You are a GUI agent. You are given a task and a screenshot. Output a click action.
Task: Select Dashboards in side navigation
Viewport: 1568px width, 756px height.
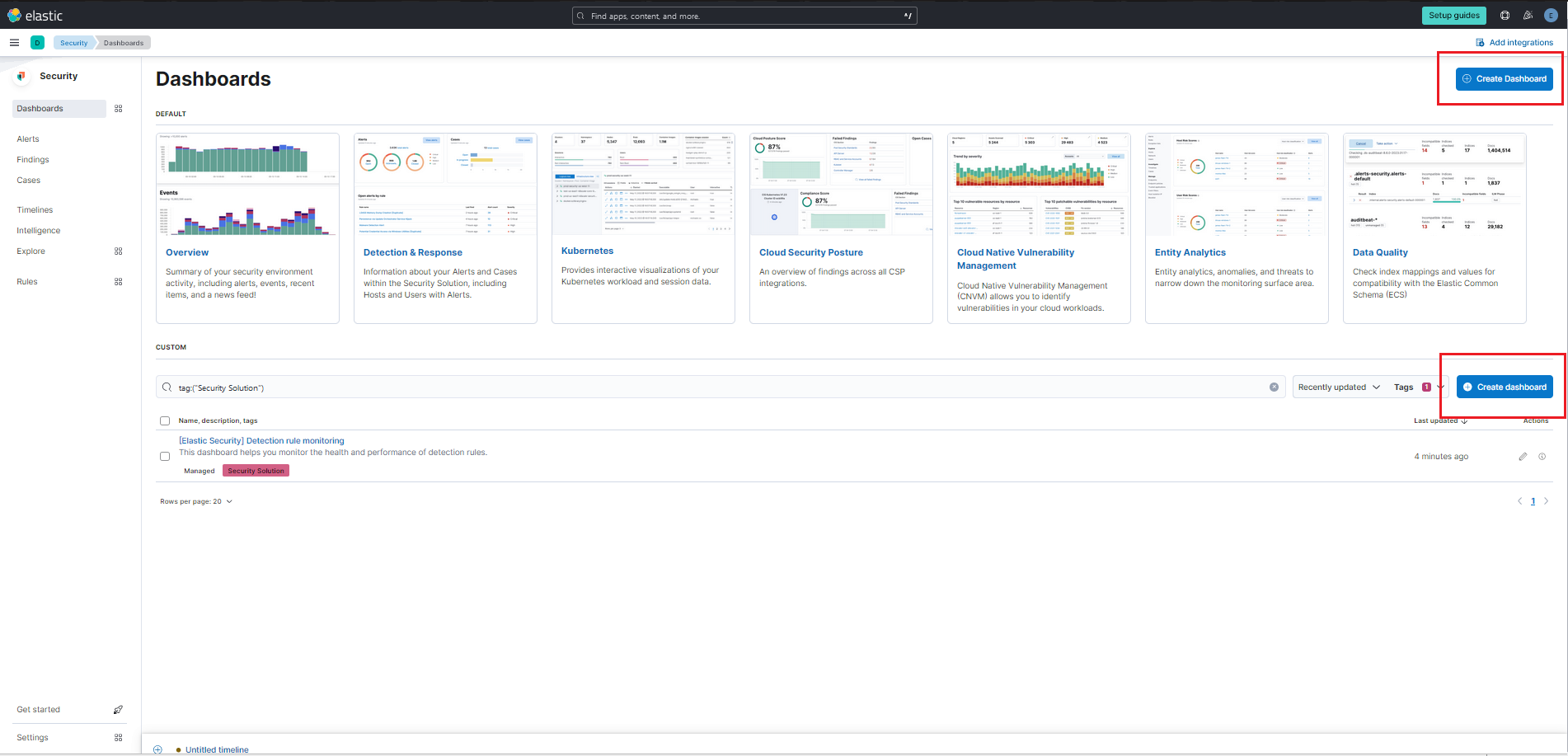[59, 109]
